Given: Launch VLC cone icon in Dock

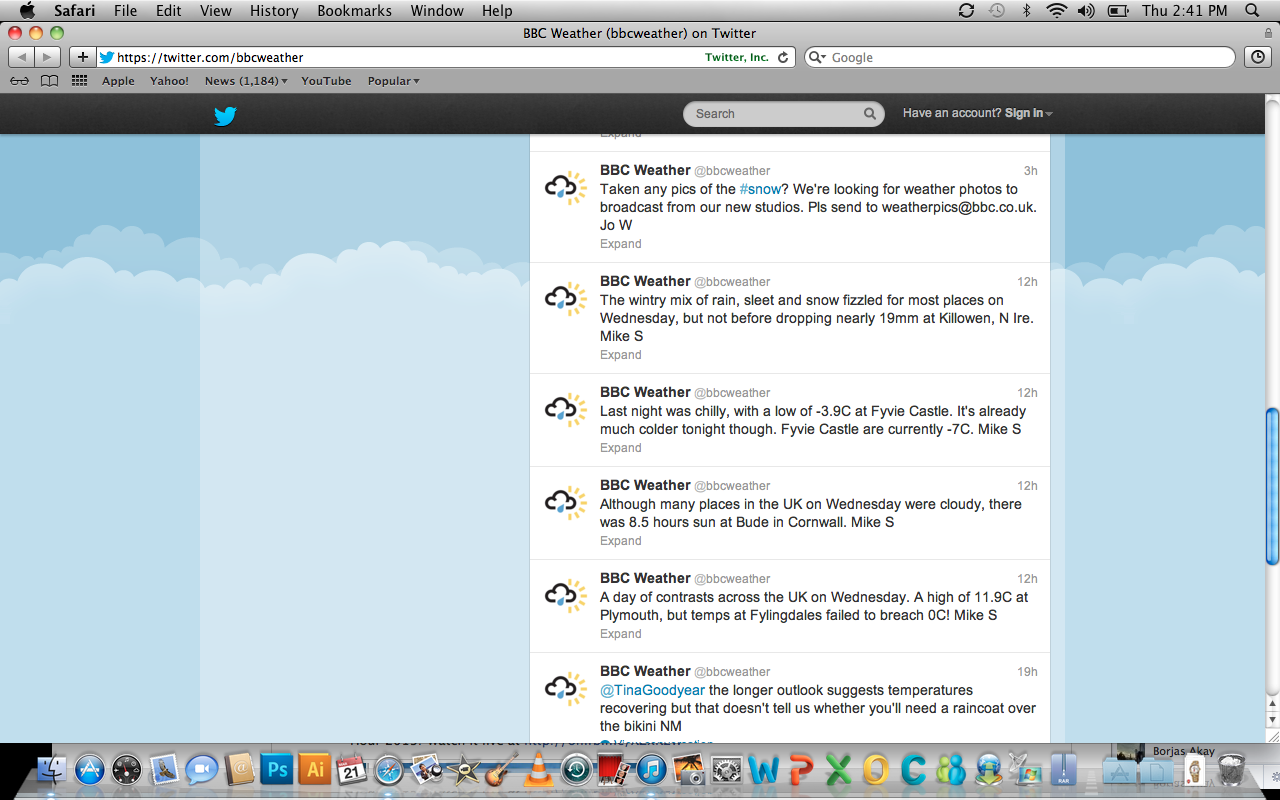Looking at the screenshot, I should point(538,769).
